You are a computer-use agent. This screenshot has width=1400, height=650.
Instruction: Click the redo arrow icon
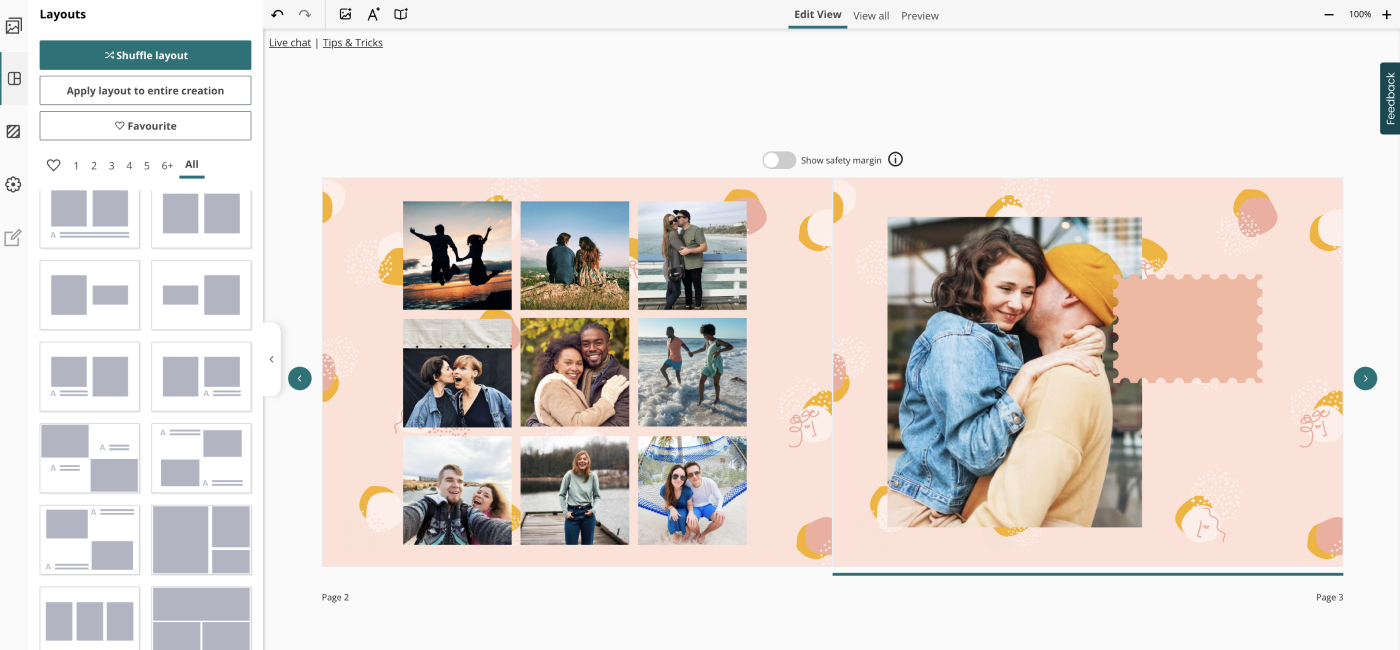coord(305,14)
